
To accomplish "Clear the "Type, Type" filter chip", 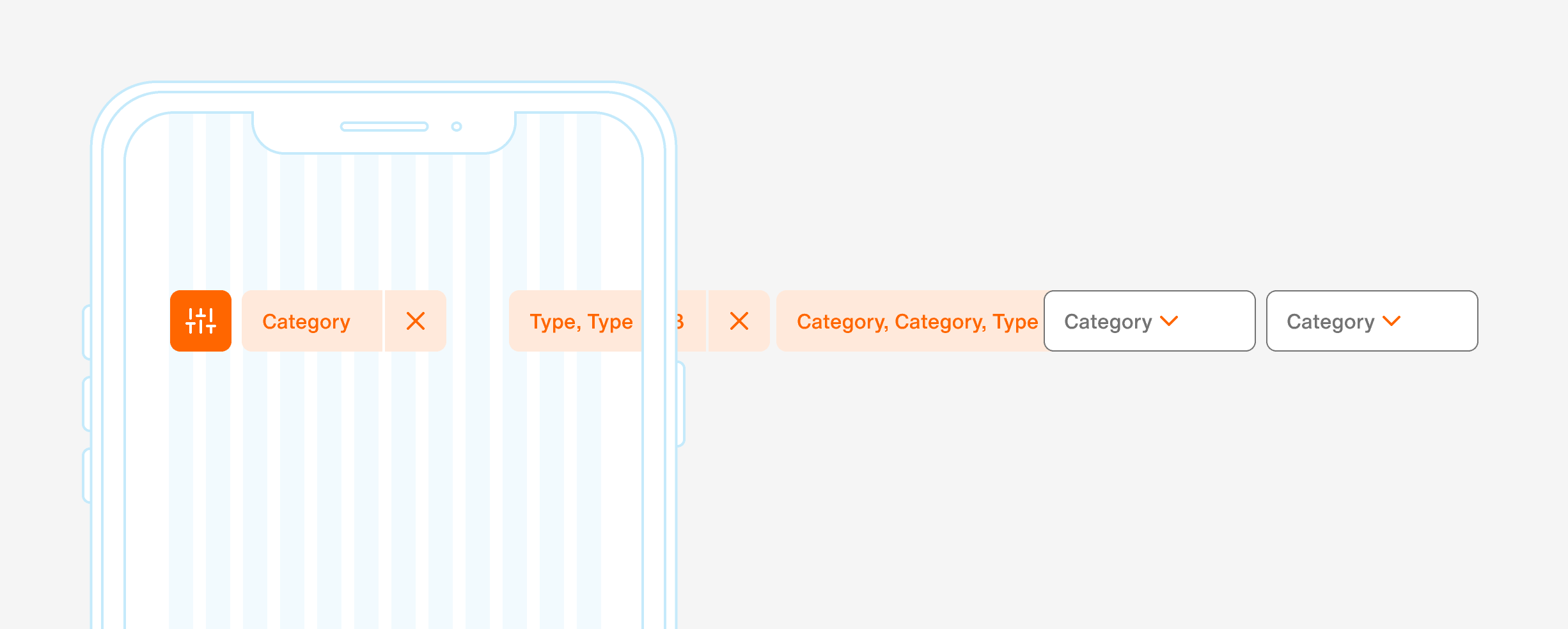I will (739, 321).
